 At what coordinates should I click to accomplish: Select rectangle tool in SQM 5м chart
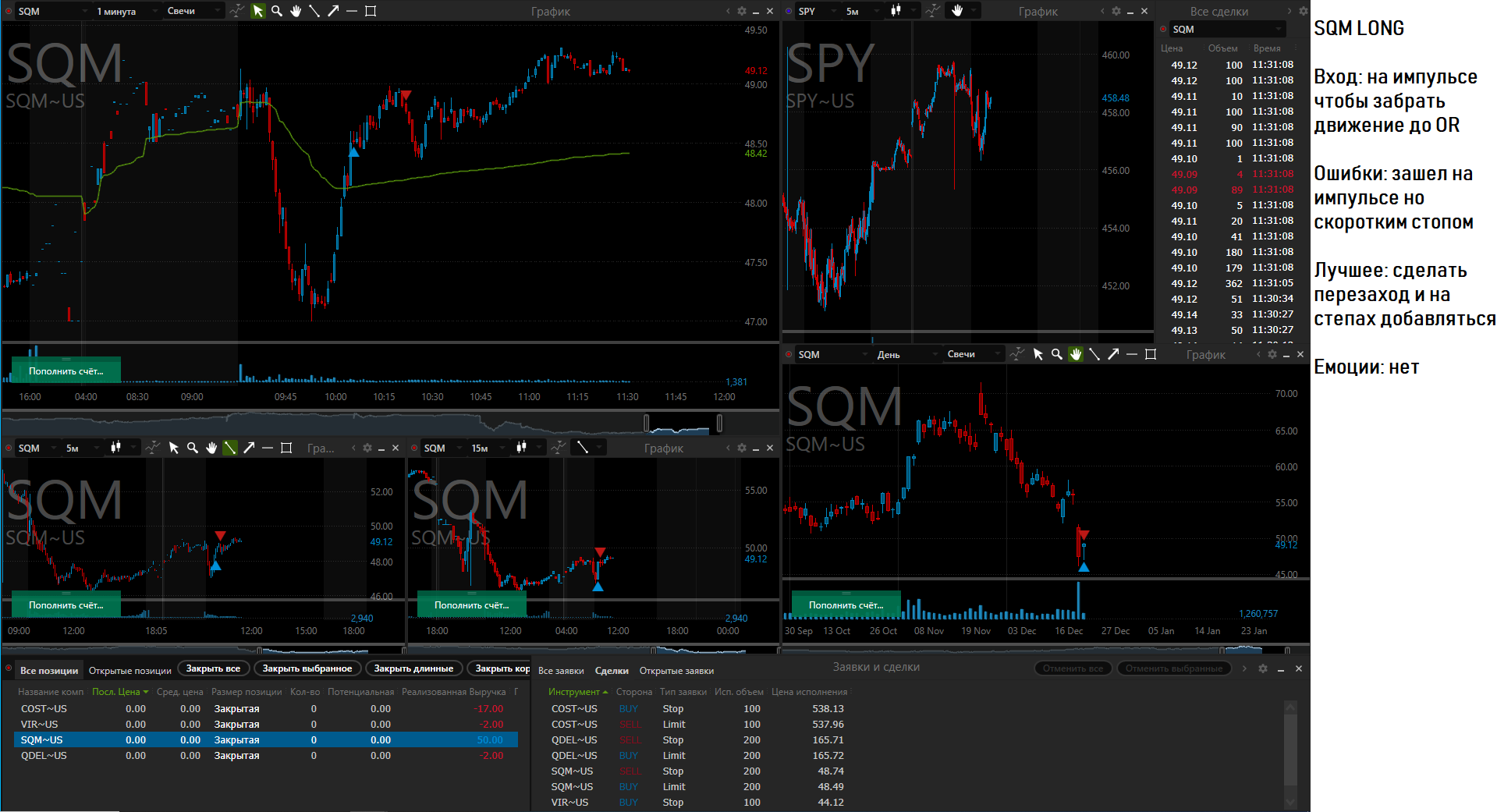pos(286,448)
